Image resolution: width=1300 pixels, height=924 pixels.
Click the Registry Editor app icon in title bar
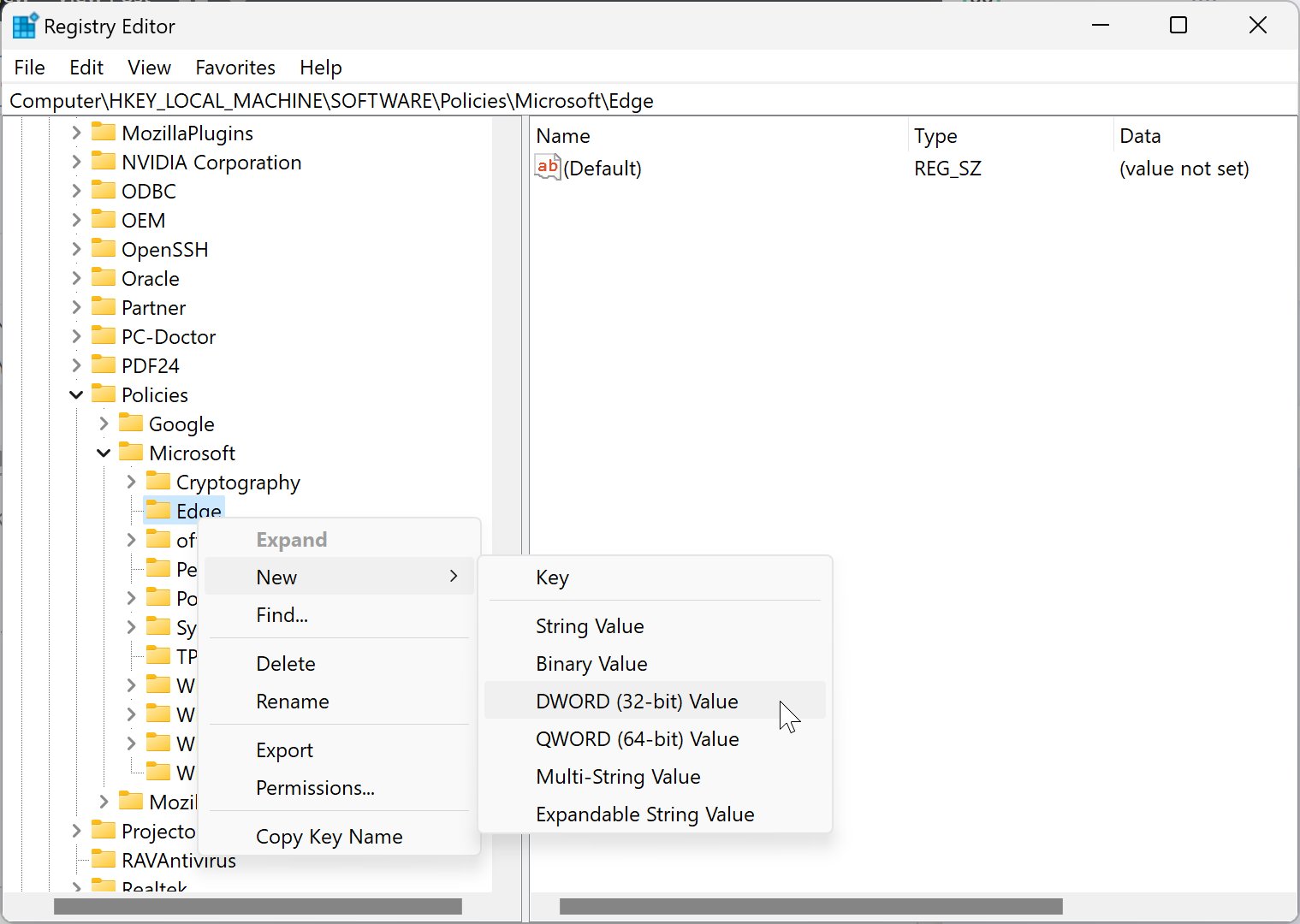(x=25, y=26)
